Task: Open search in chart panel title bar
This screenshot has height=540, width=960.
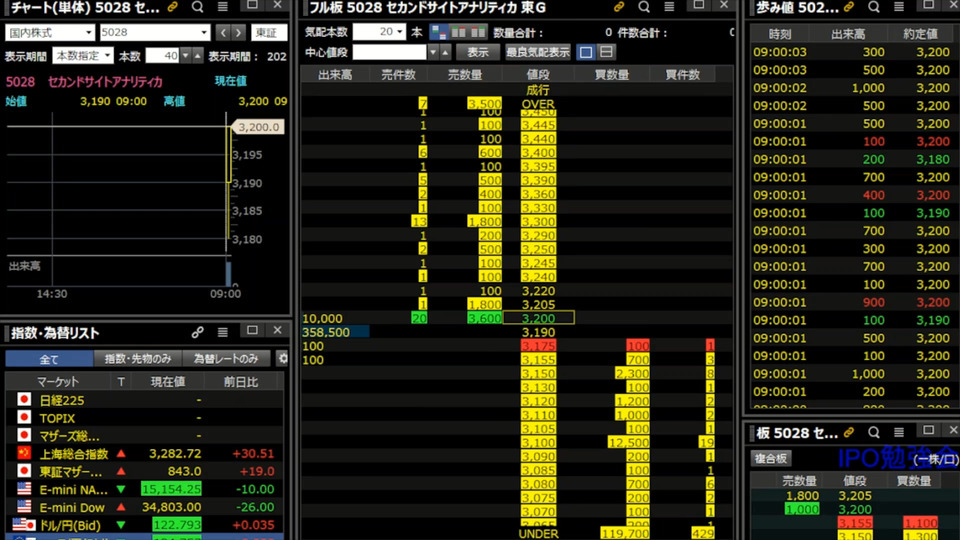Action: (197, 7)
